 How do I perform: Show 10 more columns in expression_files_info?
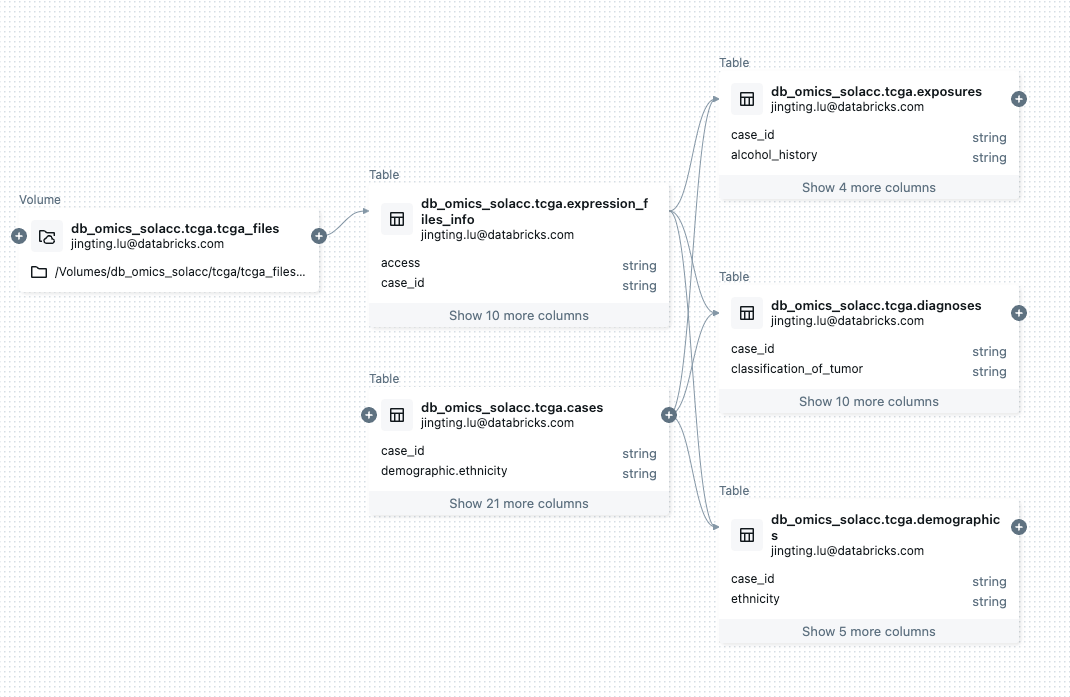(518, 315)
